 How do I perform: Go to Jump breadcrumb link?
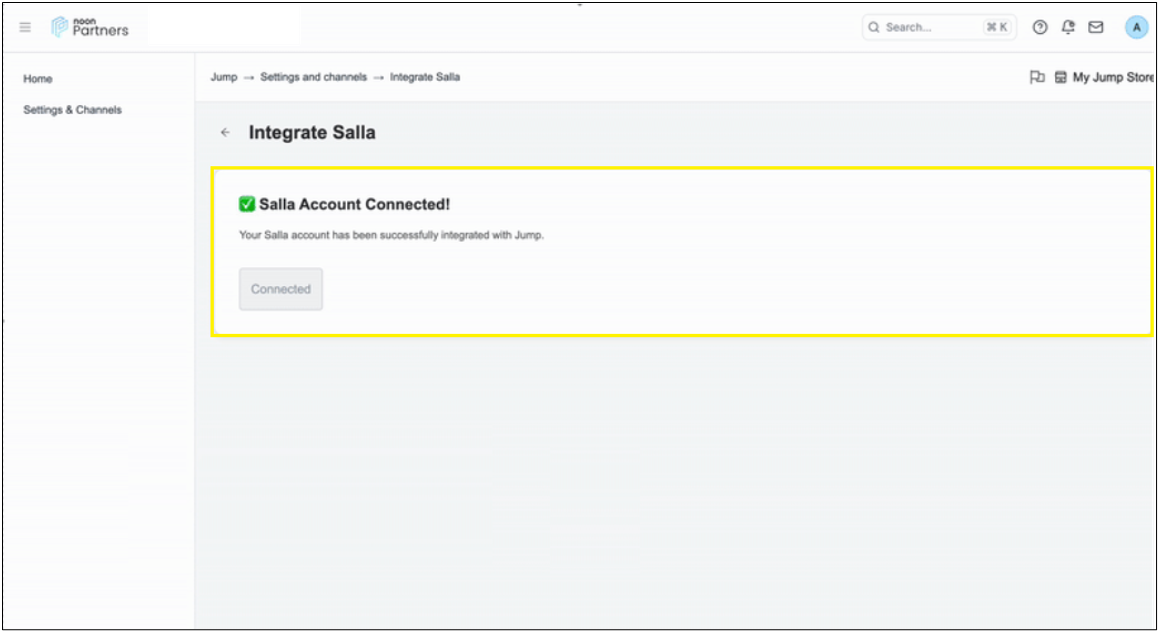pyautogui.click(x=223, y=77)
